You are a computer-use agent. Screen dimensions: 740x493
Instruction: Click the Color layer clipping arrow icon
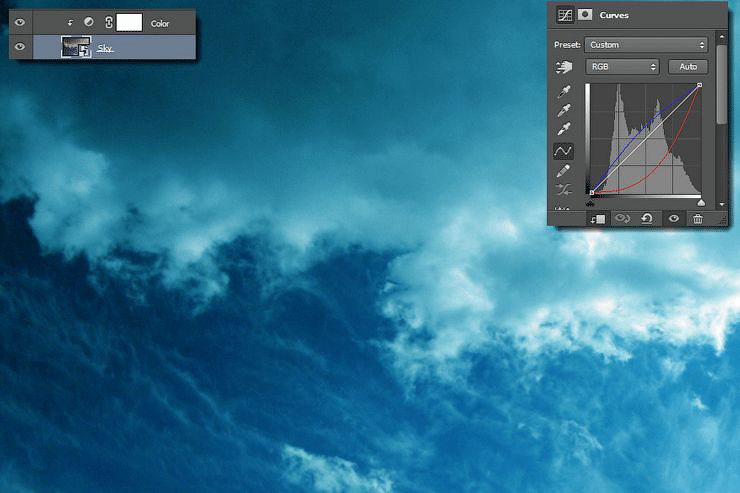70,23
